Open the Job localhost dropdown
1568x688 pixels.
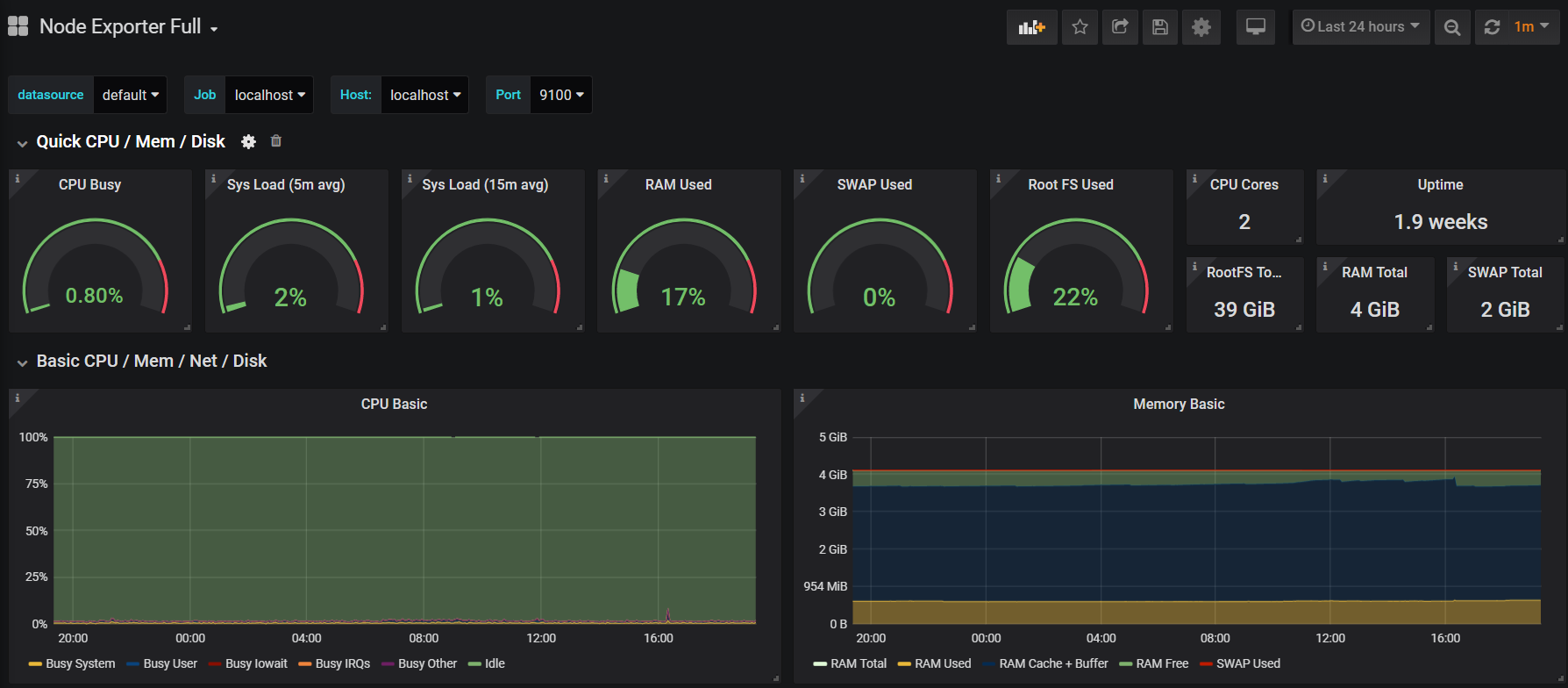tap(269, 95)
